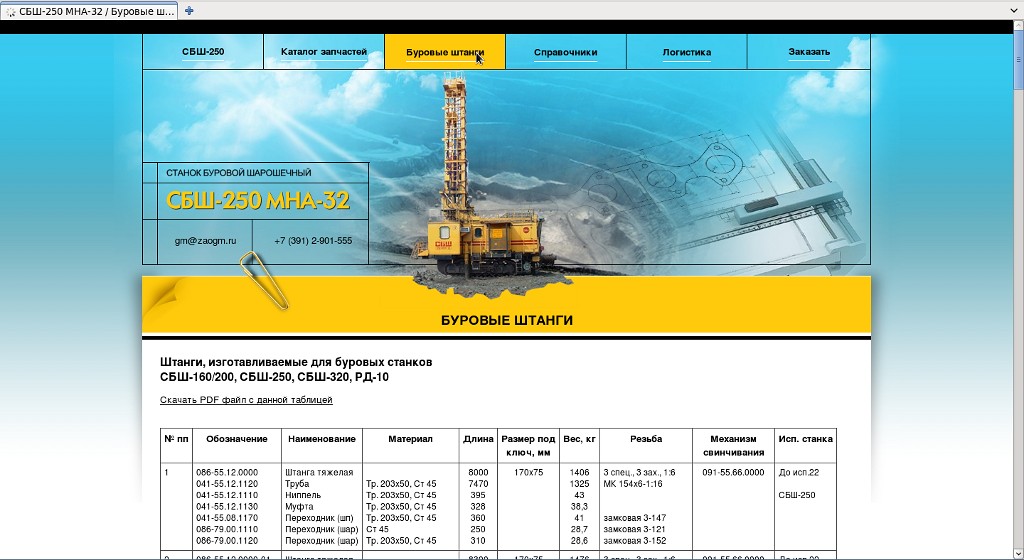
Task: Go to Справочники in navigation bar
Action: (x=566, y=52)
